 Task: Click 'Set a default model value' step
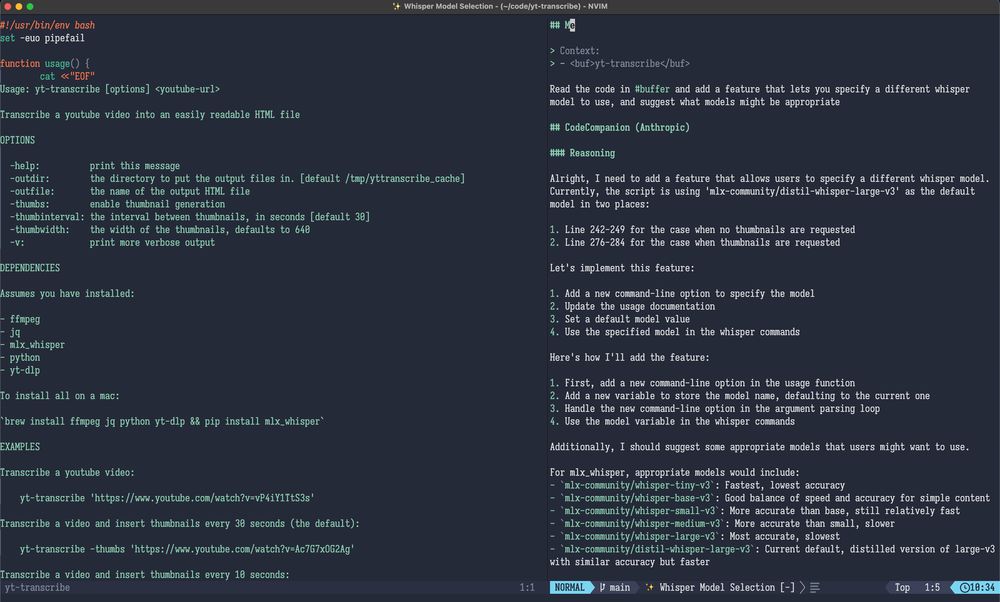click(619, 319)
